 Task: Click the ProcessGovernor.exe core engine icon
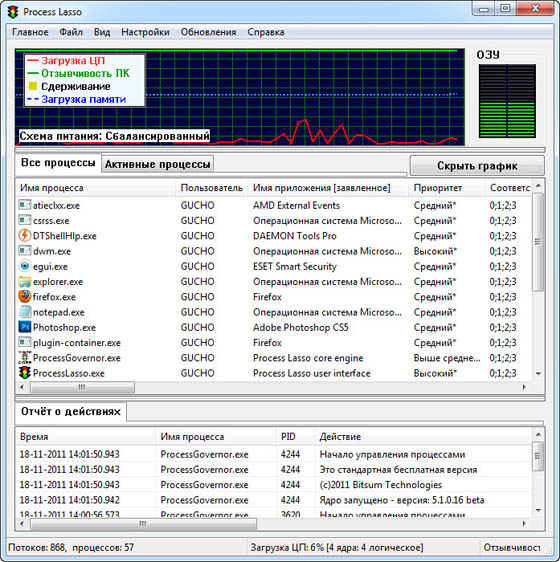click(x=25, y=357)
